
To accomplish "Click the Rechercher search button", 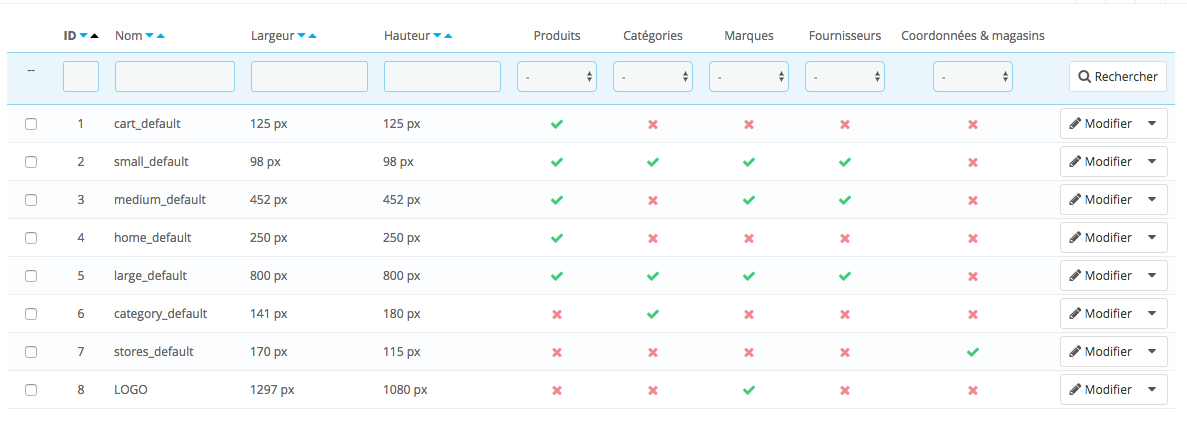I will (x=1117, y=77).
